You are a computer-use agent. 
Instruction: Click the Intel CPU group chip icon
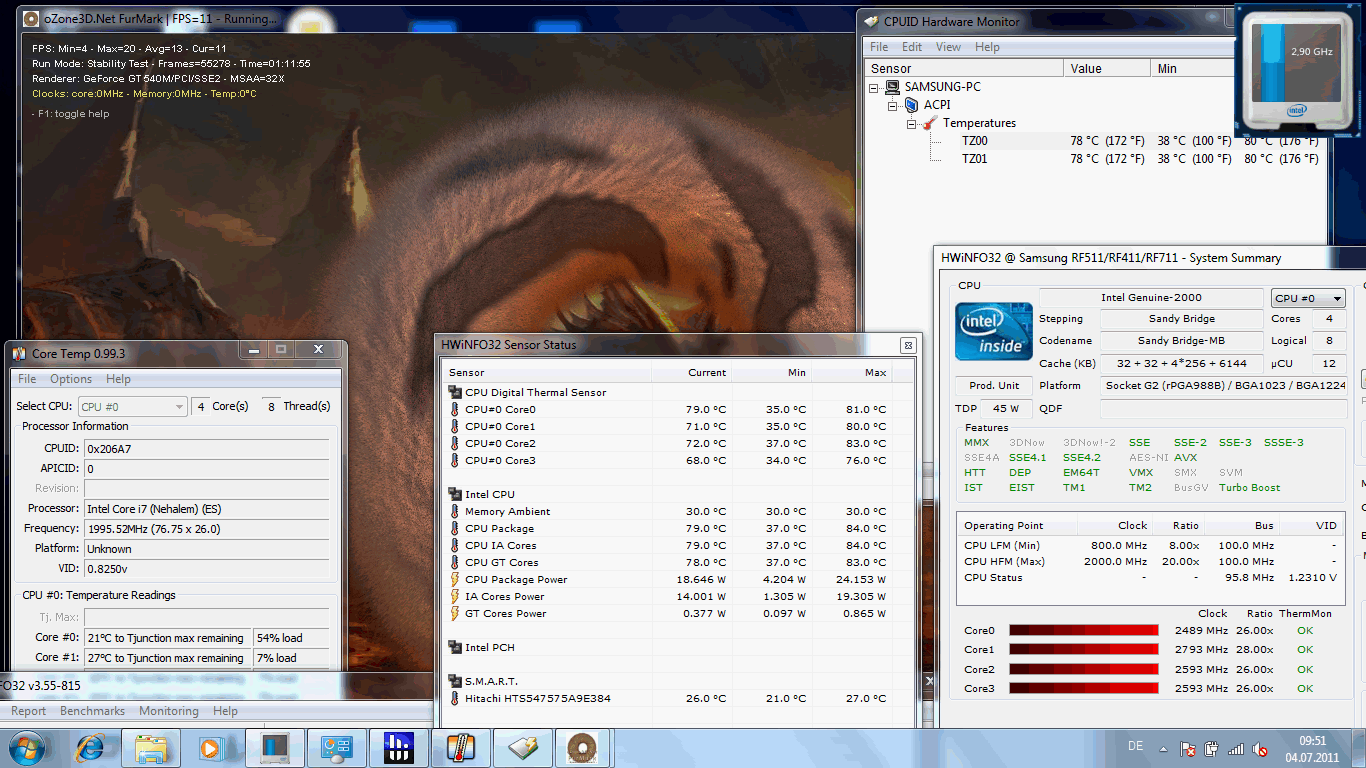click(x=455, y=494)
